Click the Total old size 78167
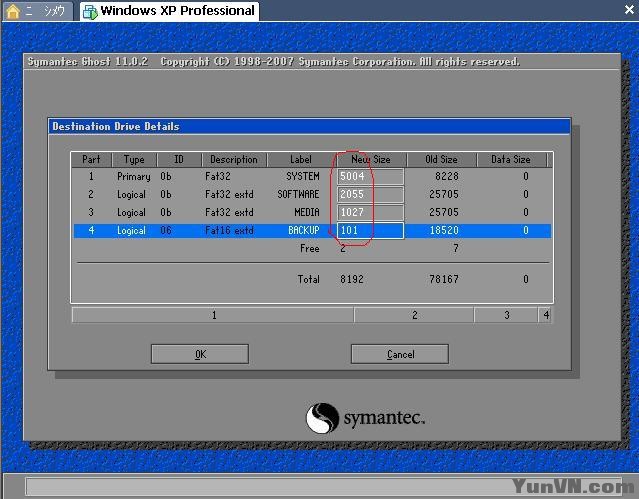 coord(444,279)
